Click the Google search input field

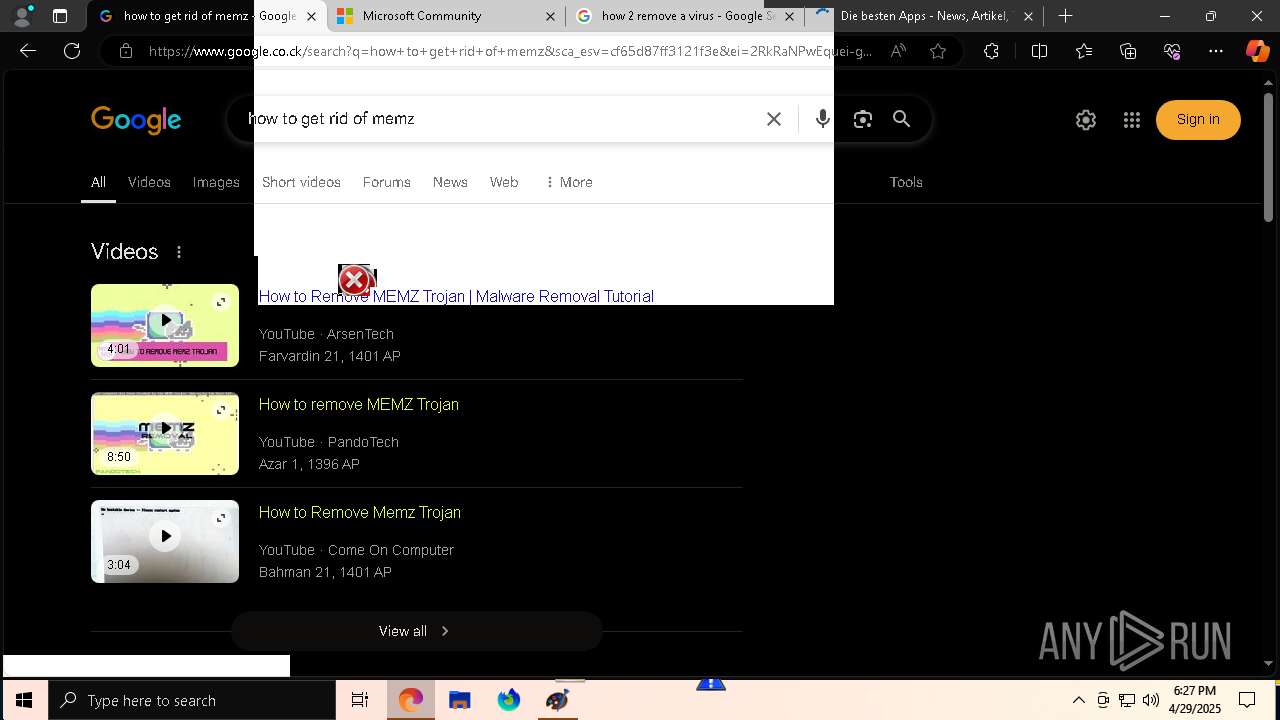(x=500, y=119)
